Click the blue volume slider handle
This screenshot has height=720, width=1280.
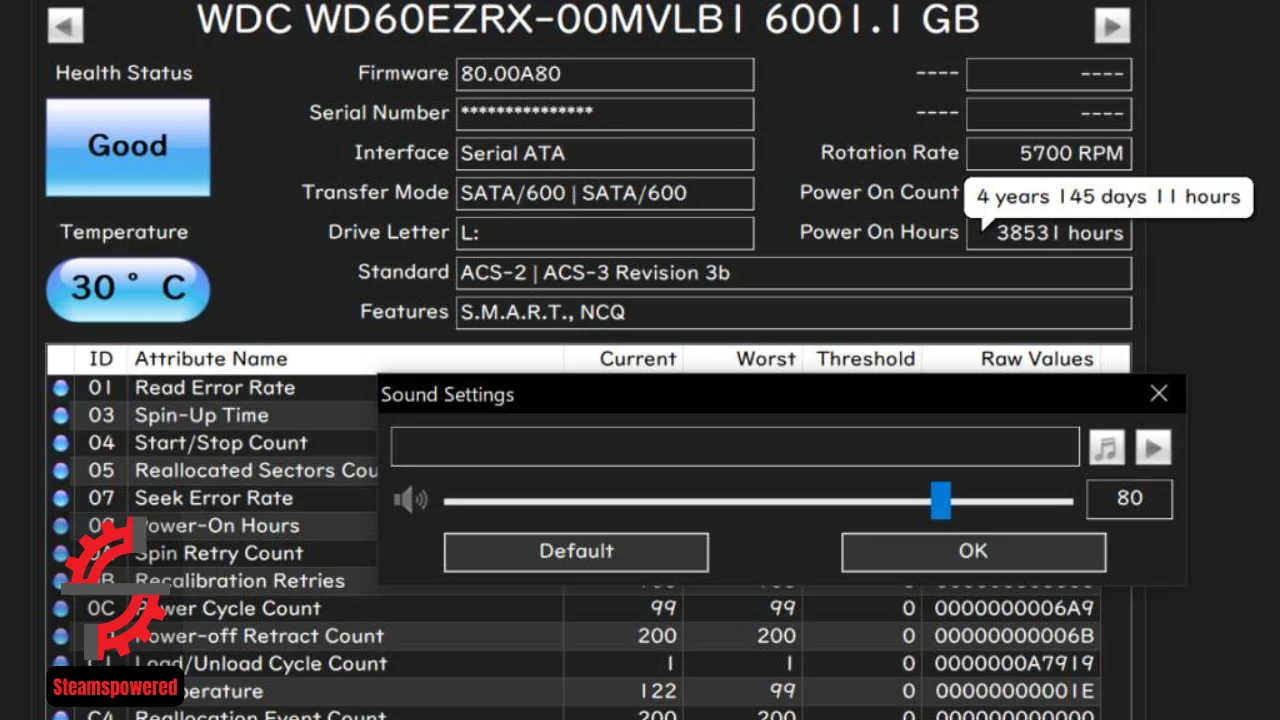[941, 500]
